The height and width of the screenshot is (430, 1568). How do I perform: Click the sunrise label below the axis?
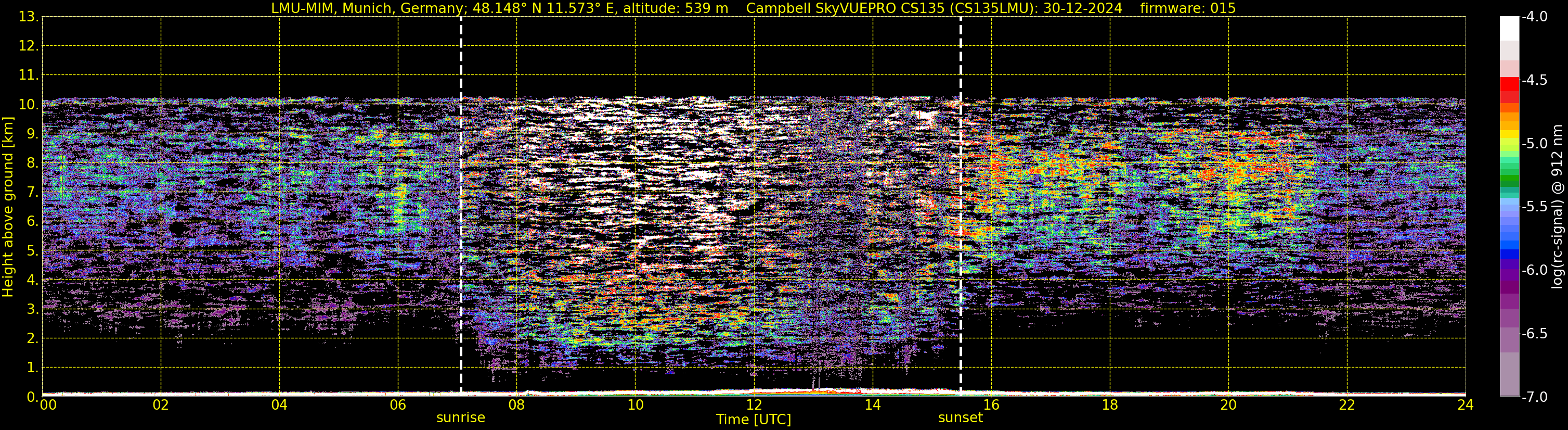click(x=461, y=418)
